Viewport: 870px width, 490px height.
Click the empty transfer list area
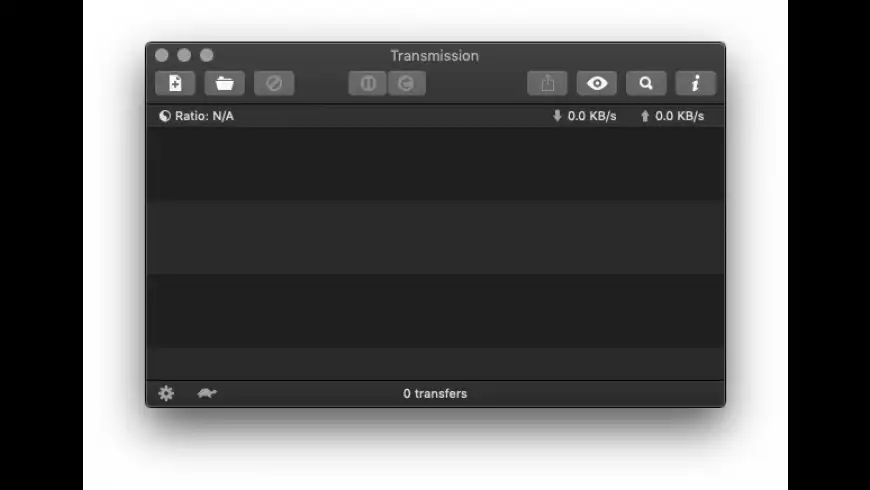[x=436, y=254]
